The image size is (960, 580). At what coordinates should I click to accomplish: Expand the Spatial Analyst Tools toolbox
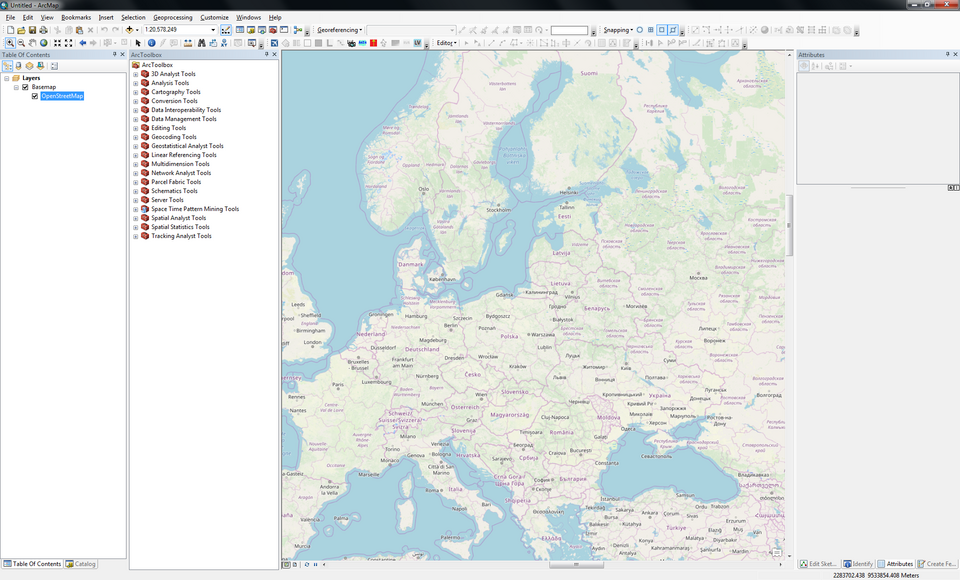pos(135,217)
